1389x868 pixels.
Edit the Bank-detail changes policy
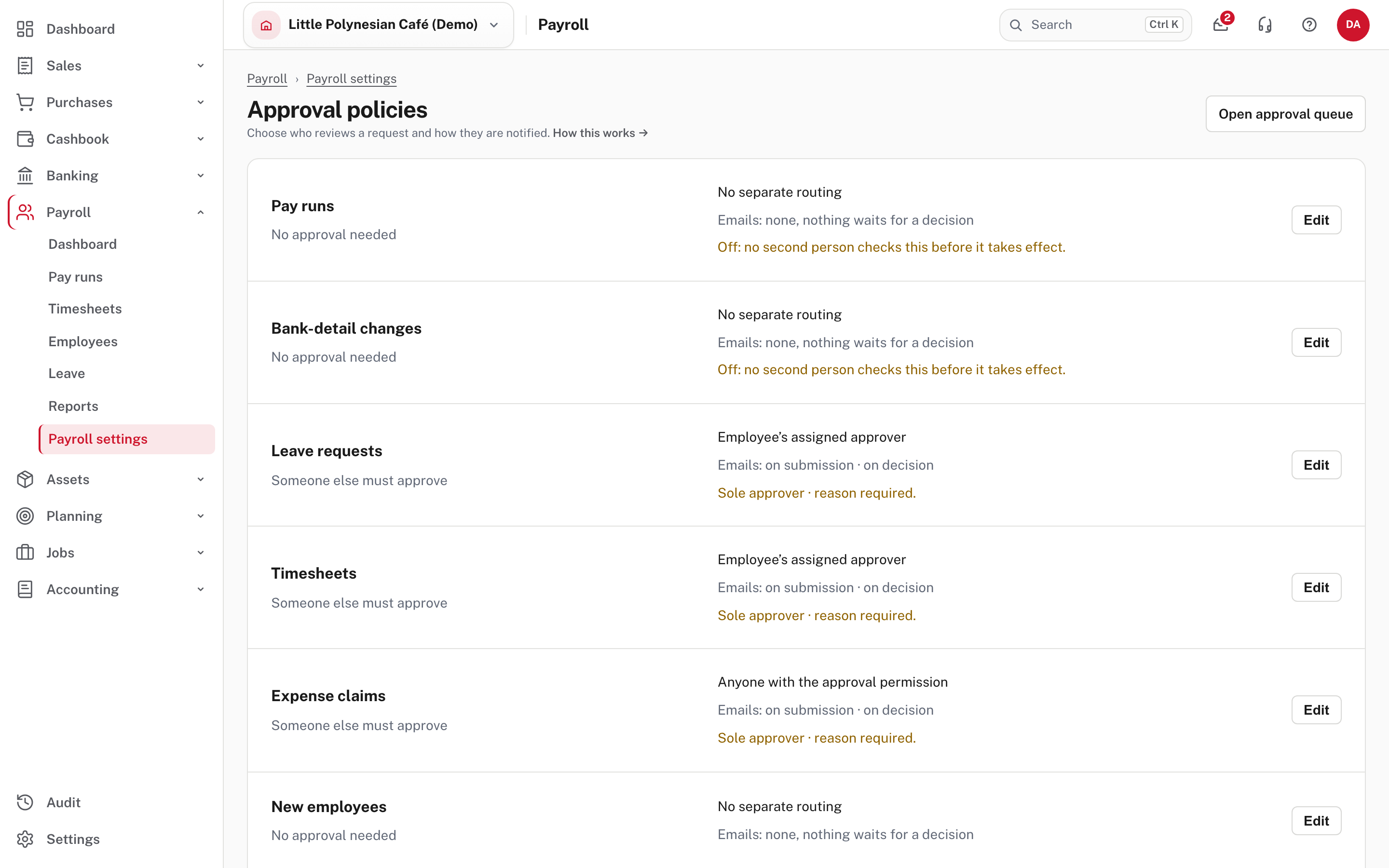coord(1316,342)
